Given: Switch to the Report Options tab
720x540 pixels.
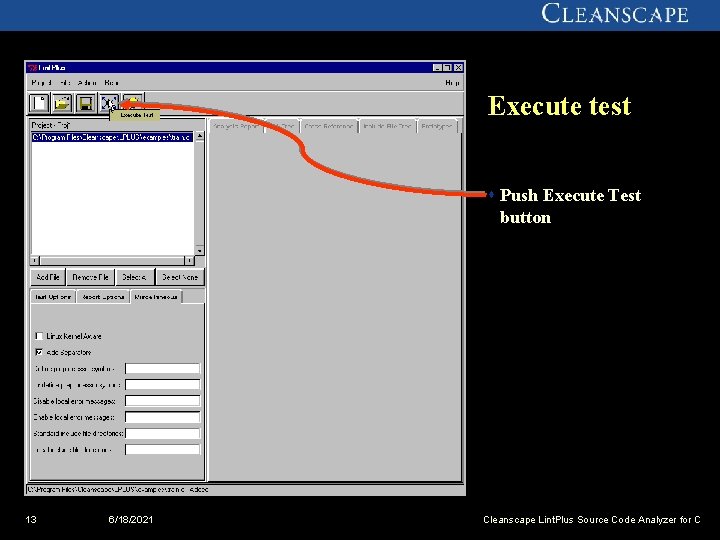Looking at the screenshot, I should 103,297.
